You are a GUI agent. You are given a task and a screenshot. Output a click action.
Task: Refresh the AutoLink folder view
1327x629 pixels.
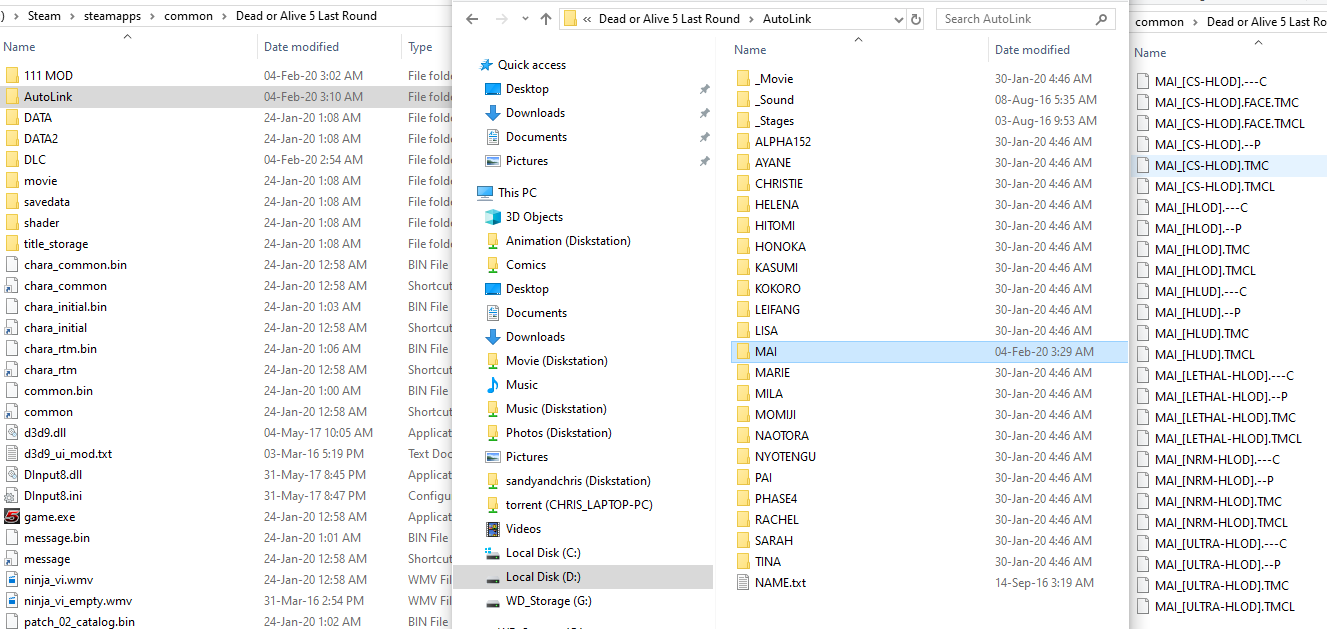(915, 19)
